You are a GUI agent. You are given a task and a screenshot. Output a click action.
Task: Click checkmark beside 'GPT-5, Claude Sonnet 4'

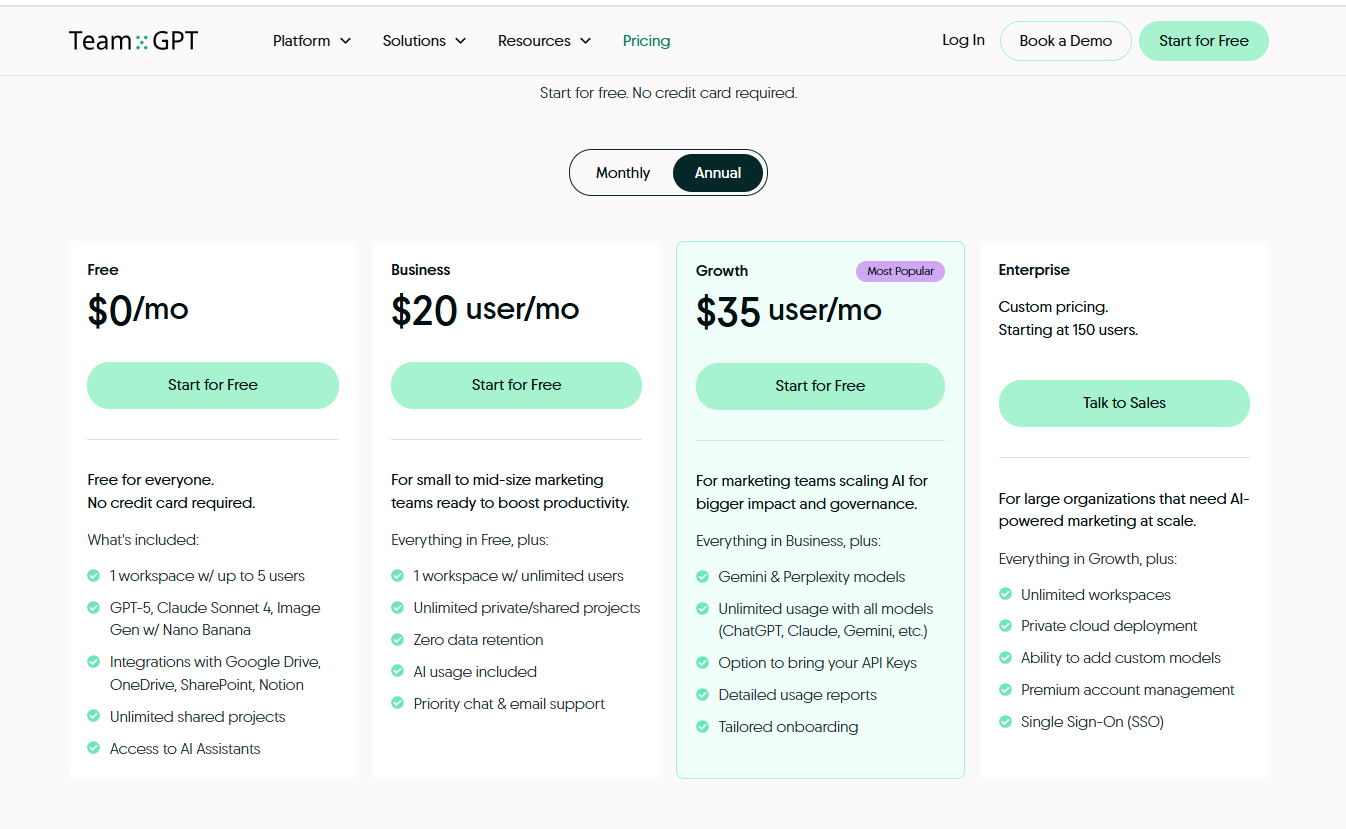pos(93,608)
